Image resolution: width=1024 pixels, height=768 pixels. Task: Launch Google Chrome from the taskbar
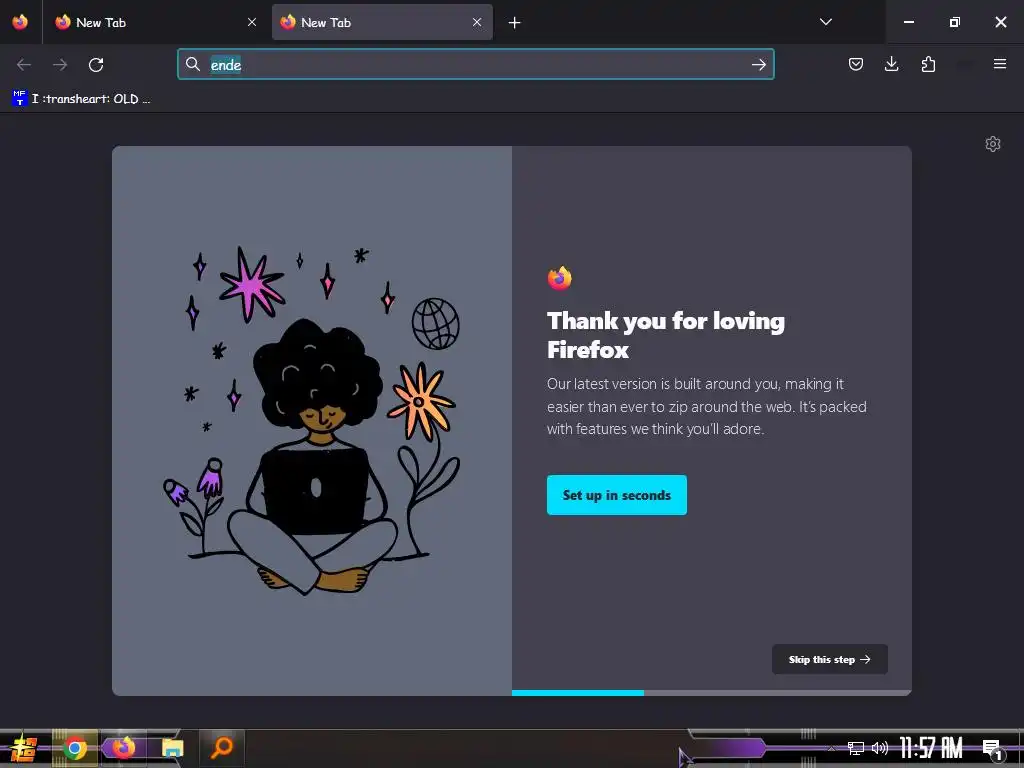(x=74, y=748)
